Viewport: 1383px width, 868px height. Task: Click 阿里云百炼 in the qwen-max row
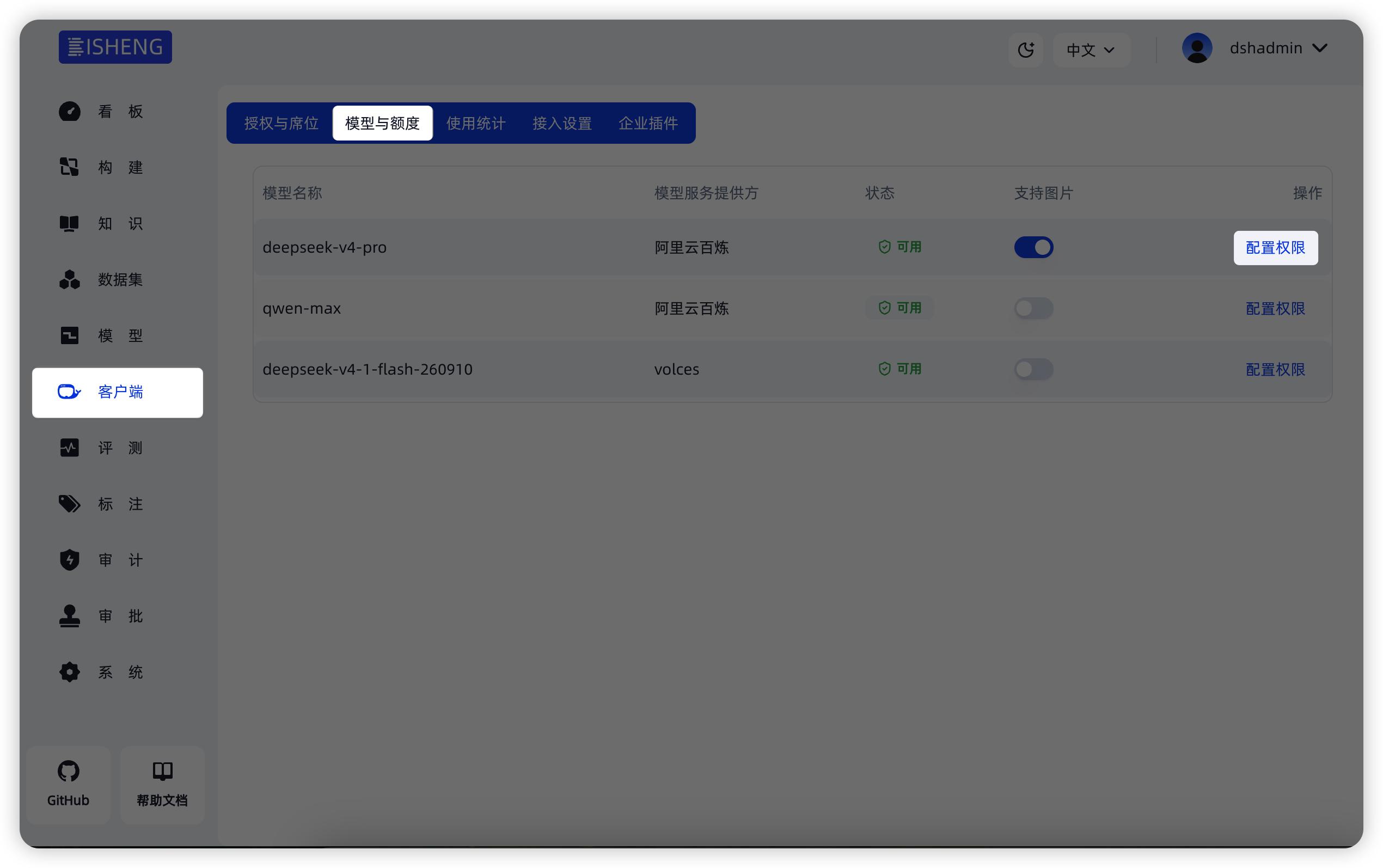point(691,309)
